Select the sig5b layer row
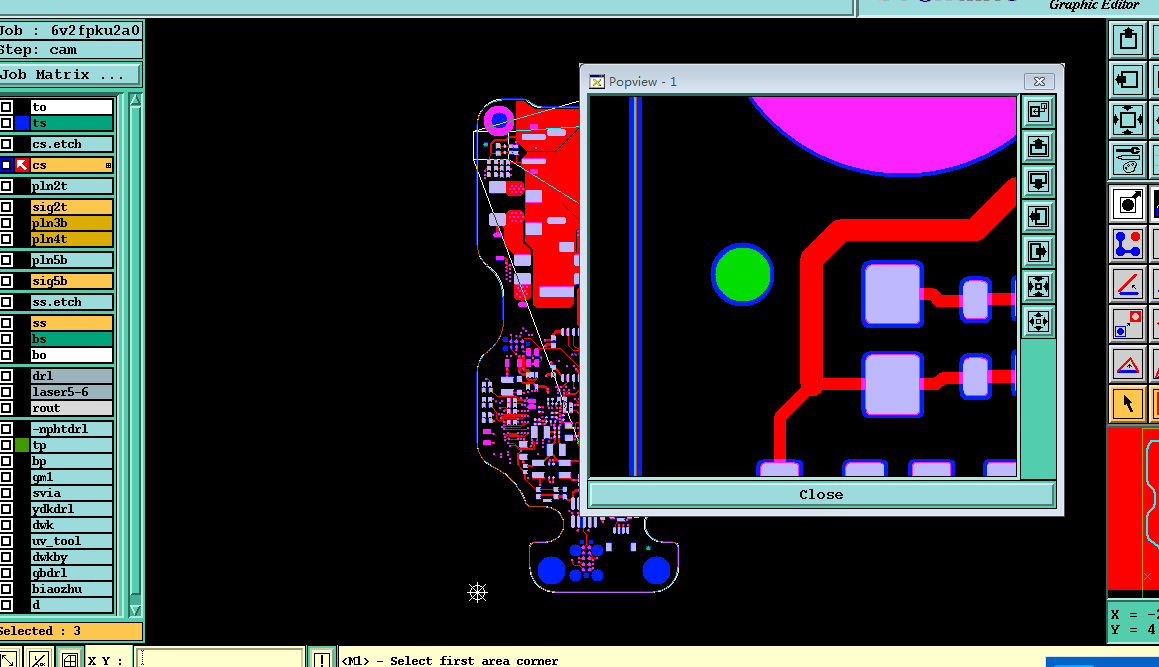This screenshot has width=1159, height=667. (x=71, y=281)
